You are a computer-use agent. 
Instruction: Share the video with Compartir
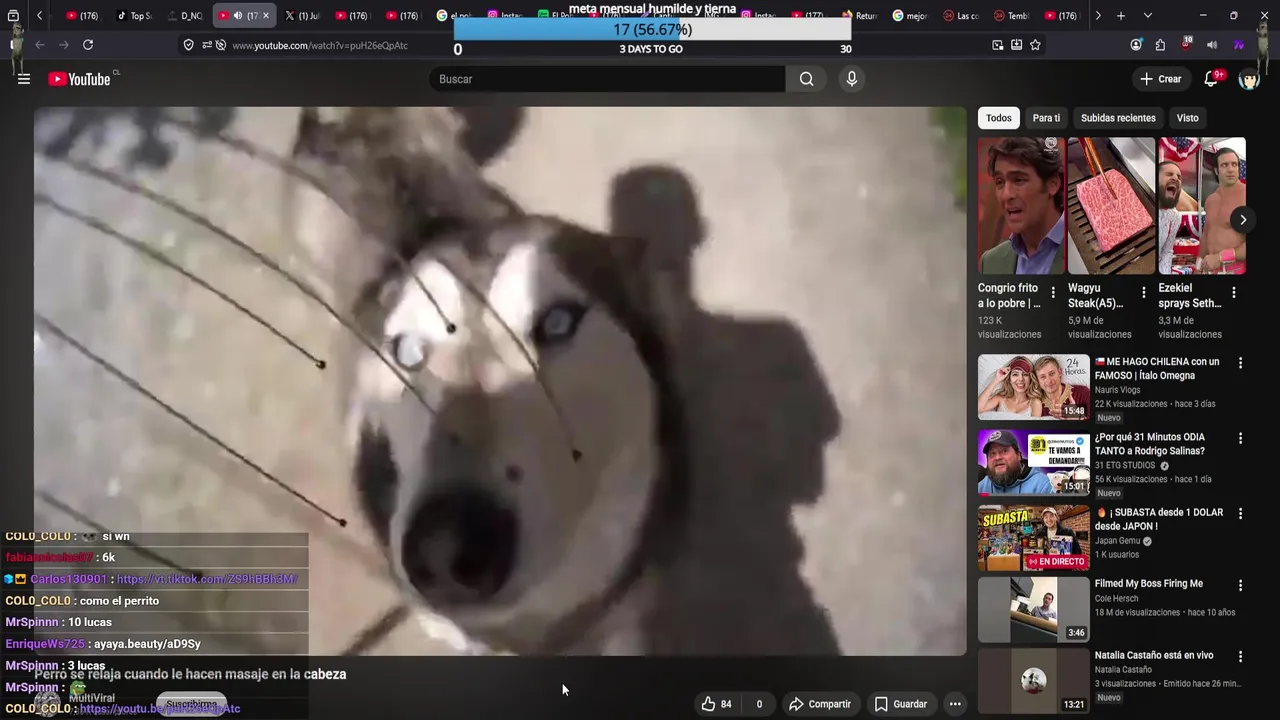[819, 704]
